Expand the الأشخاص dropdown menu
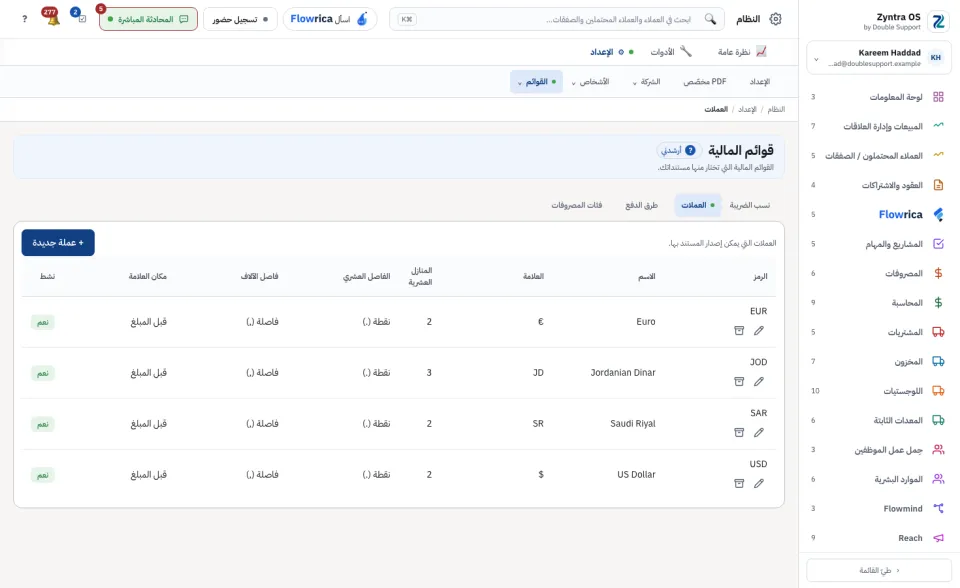This screenshot has height=588, width=960. click(590, 81)
